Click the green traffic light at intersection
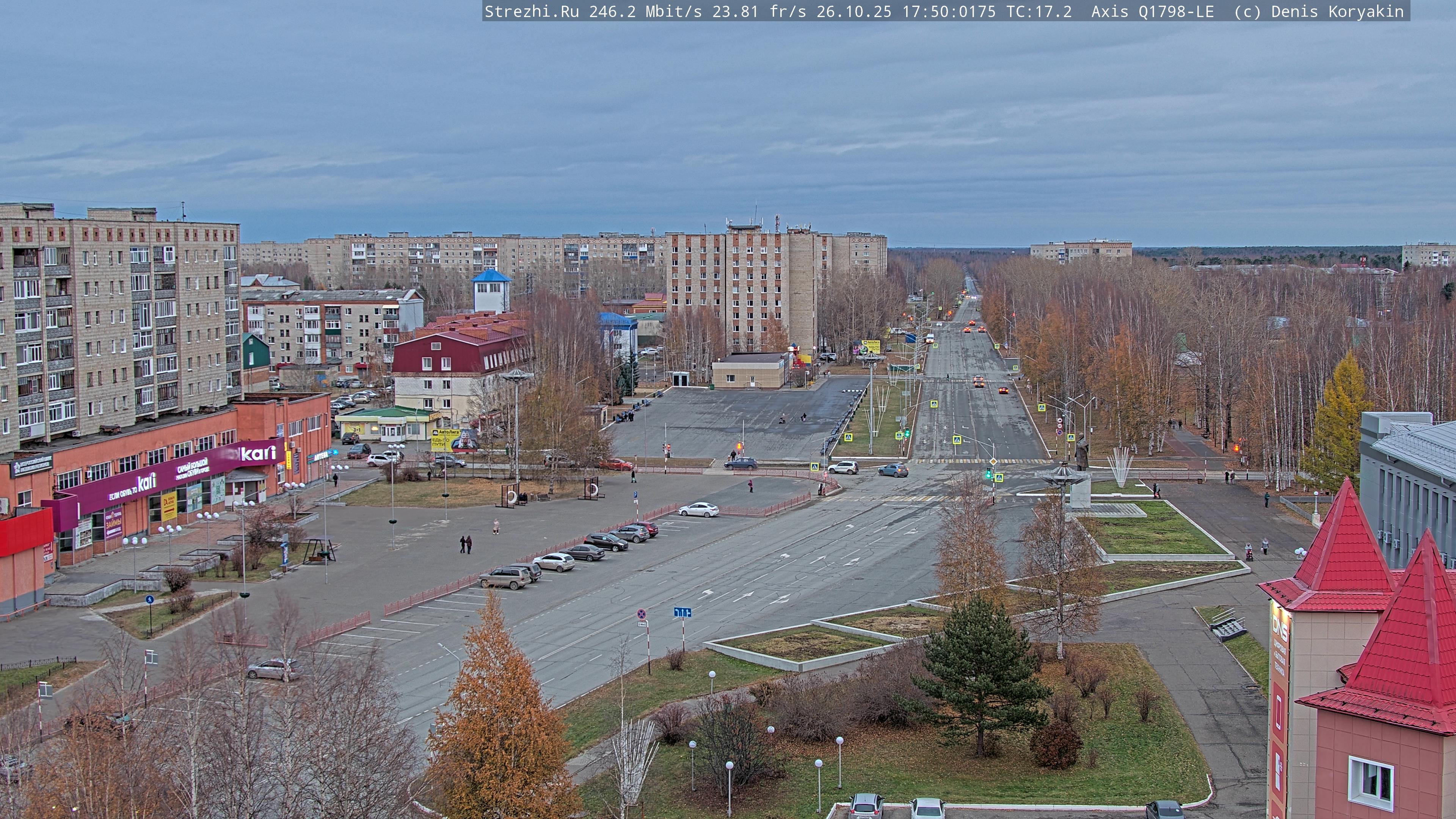This screenshot has width=1456, height=819. point(988,474)
